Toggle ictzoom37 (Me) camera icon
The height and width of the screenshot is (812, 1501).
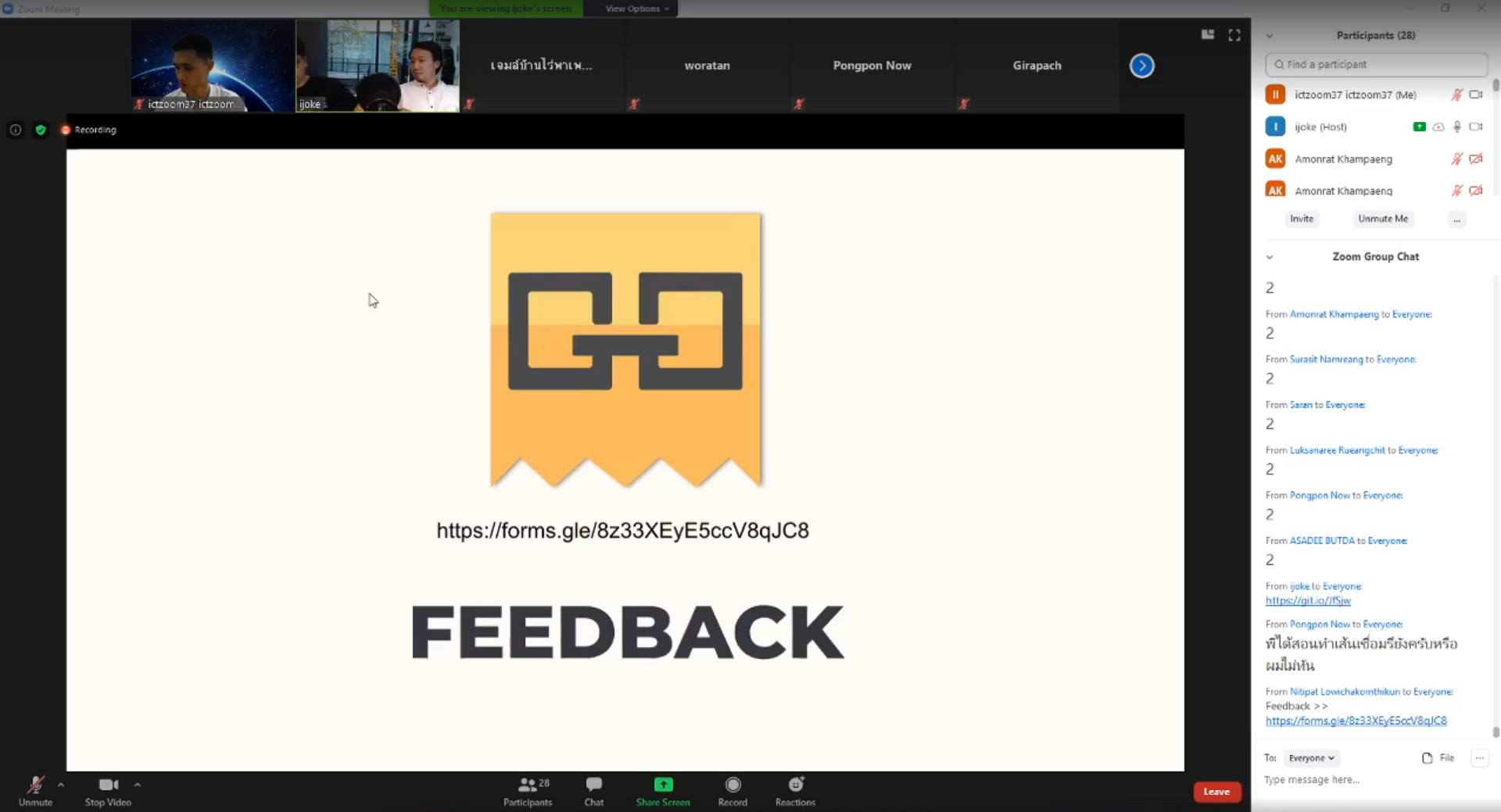(1476, 95)
